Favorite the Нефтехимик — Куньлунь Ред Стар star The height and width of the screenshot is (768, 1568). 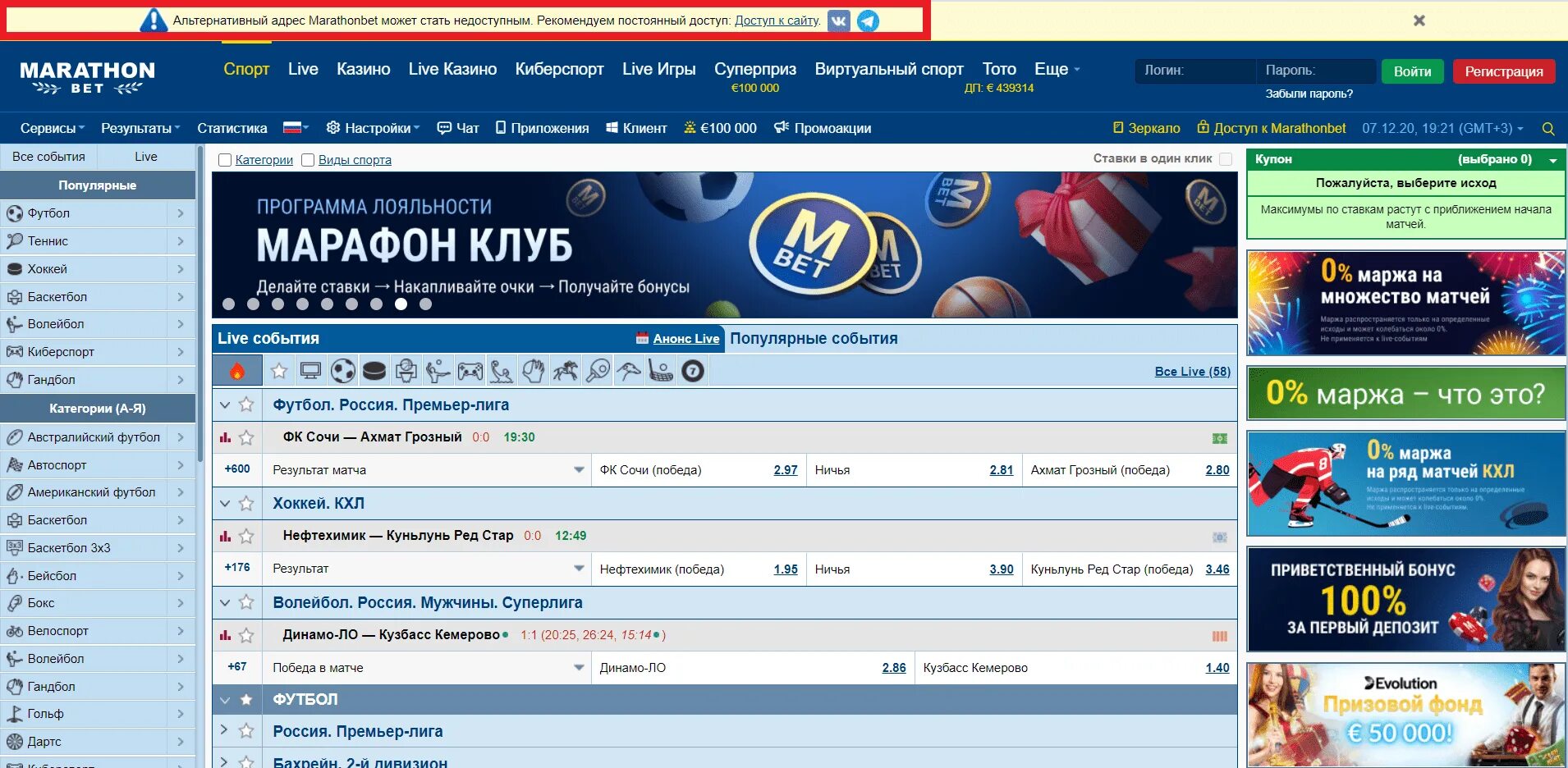(246, 536)
